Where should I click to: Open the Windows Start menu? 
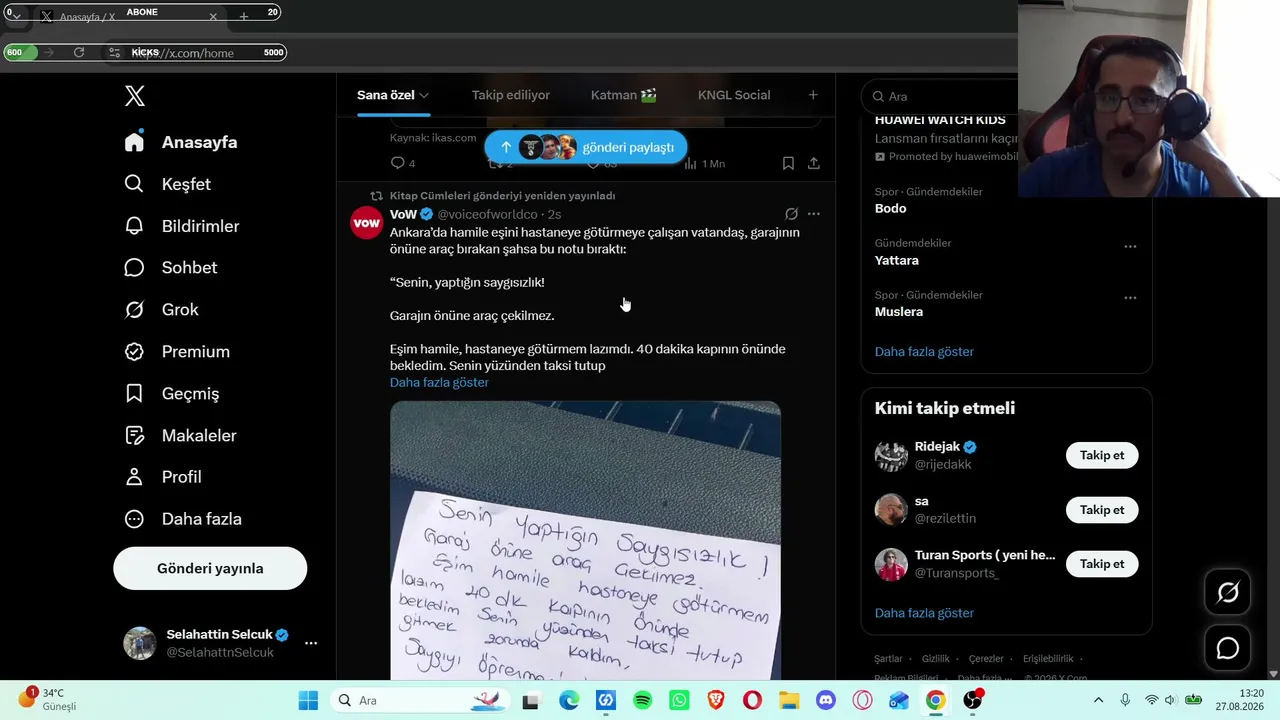point(308,700)
